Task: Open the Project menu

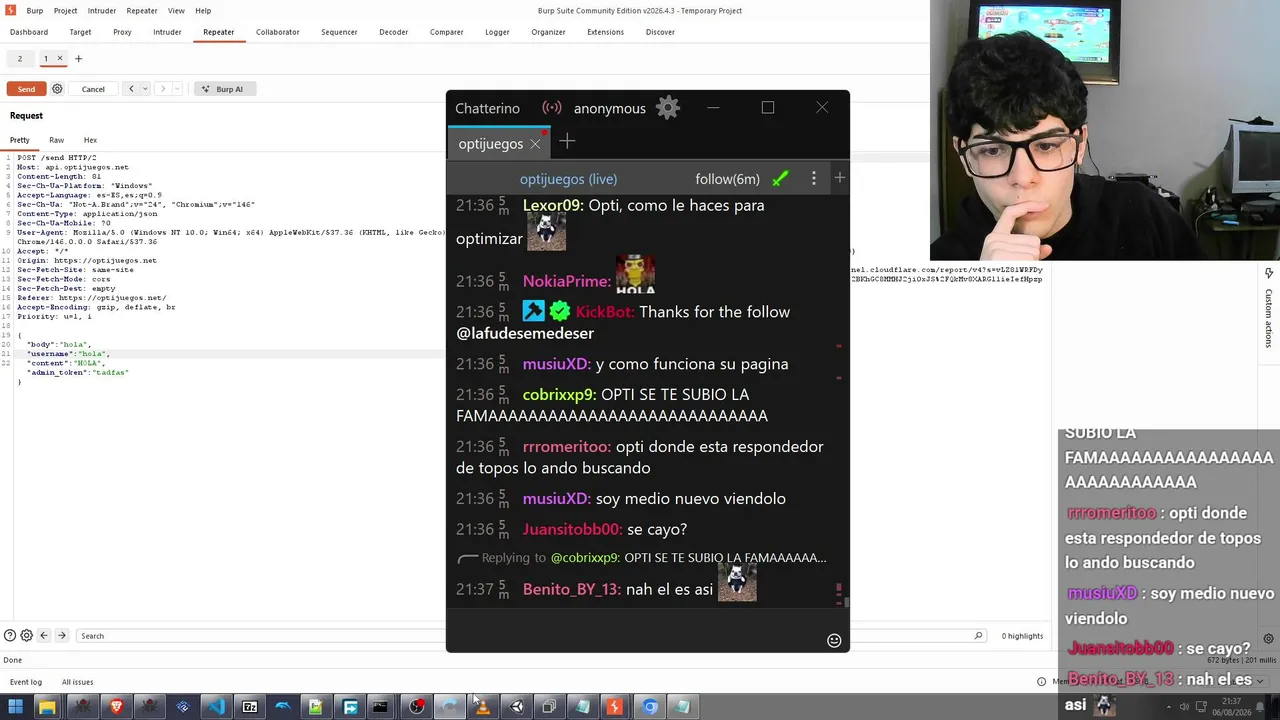Action: [65, 11]
